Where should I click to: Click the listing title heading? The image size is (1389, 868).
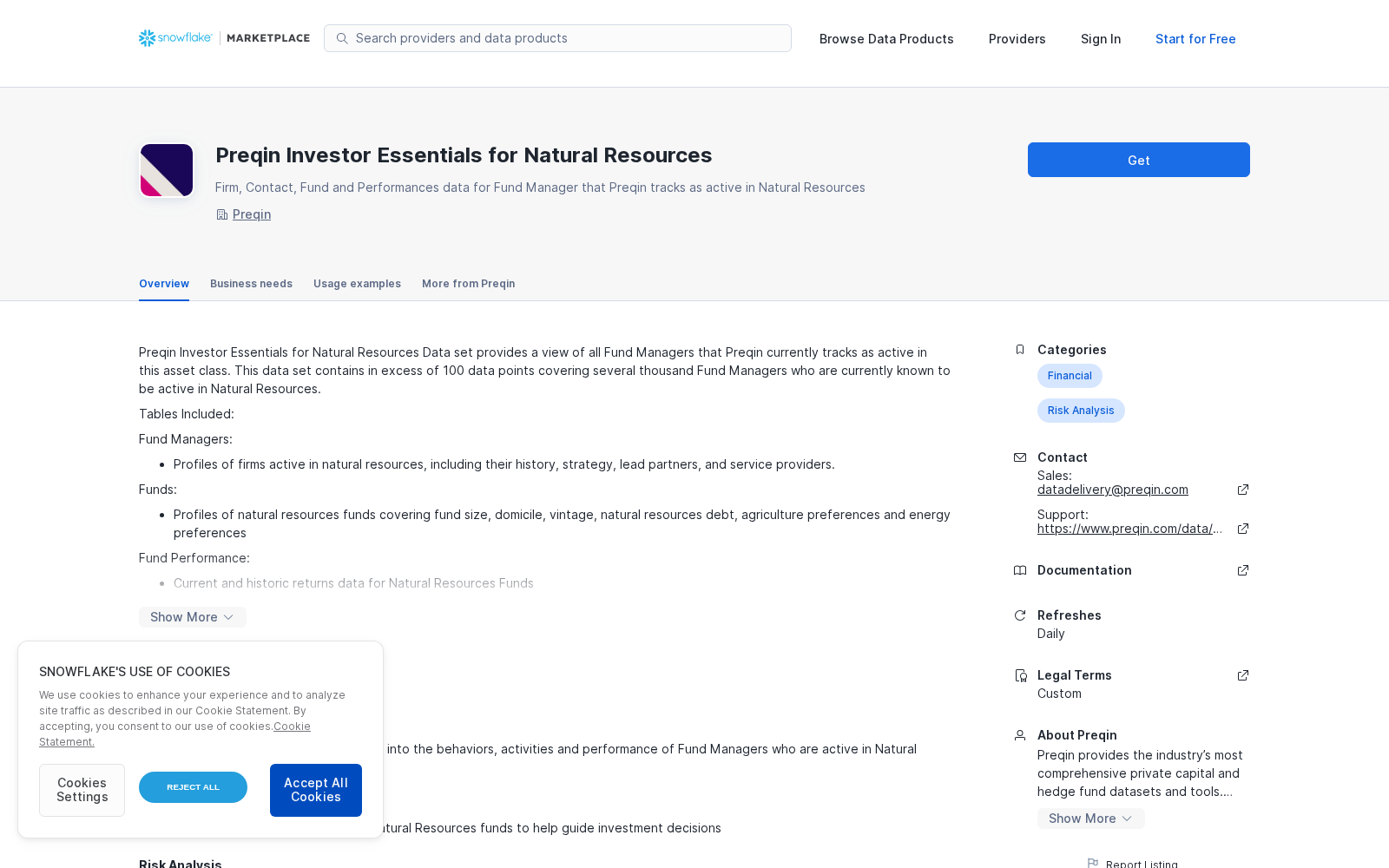pos(464,155)
